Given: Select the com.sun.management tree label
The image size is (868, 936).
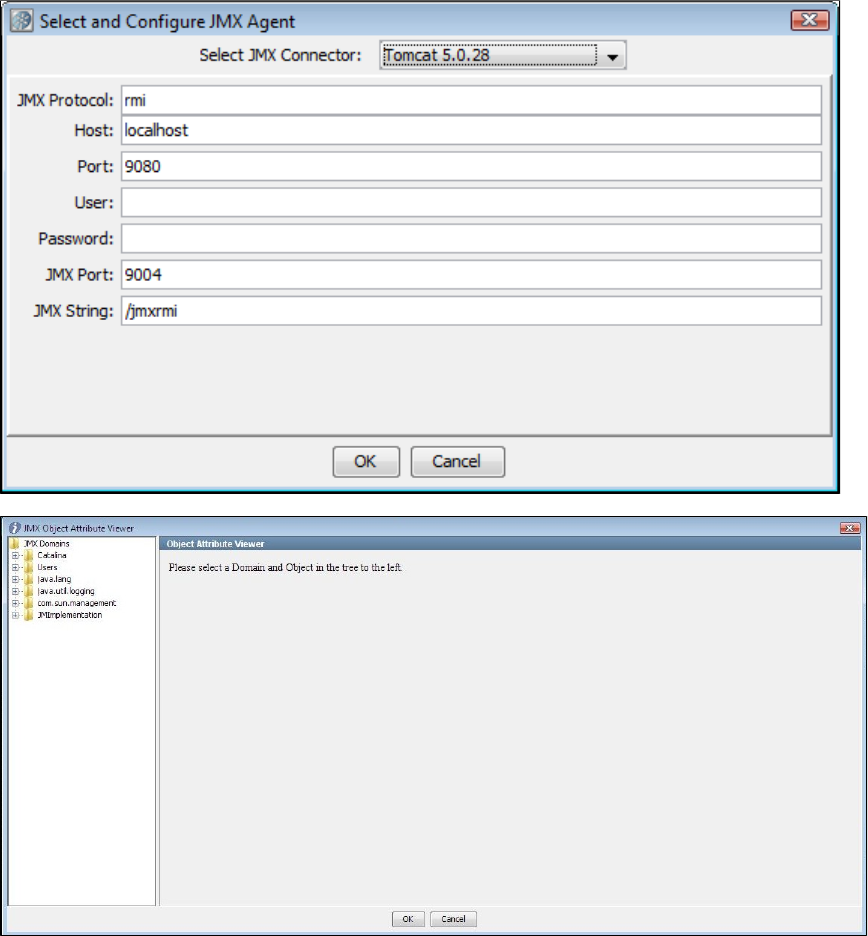Looking at the screenshot, I should tap(76, 603).
